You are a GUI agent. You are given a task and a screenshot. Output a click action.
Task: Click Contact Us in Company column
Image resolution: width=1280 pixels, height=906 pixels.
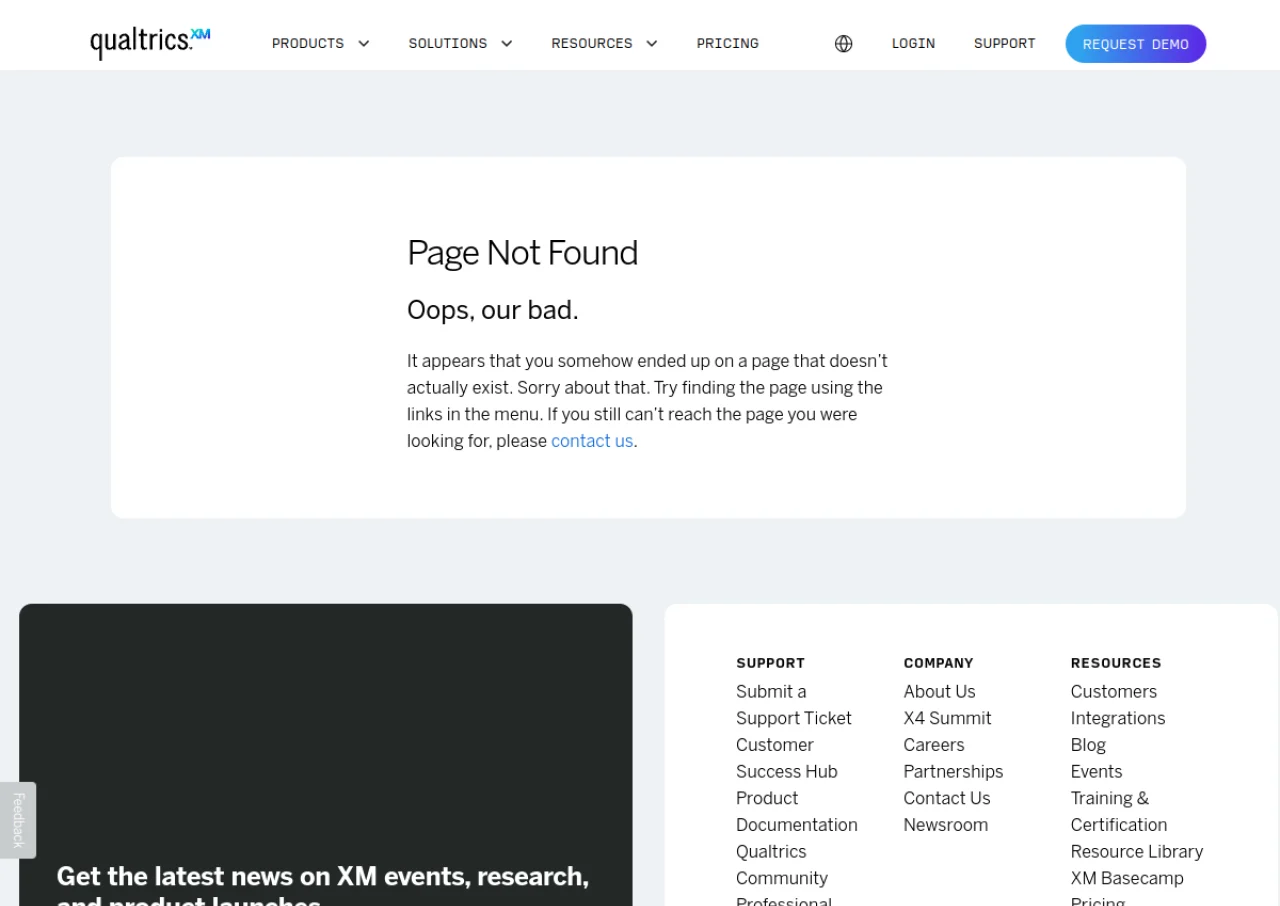point(947,798)
